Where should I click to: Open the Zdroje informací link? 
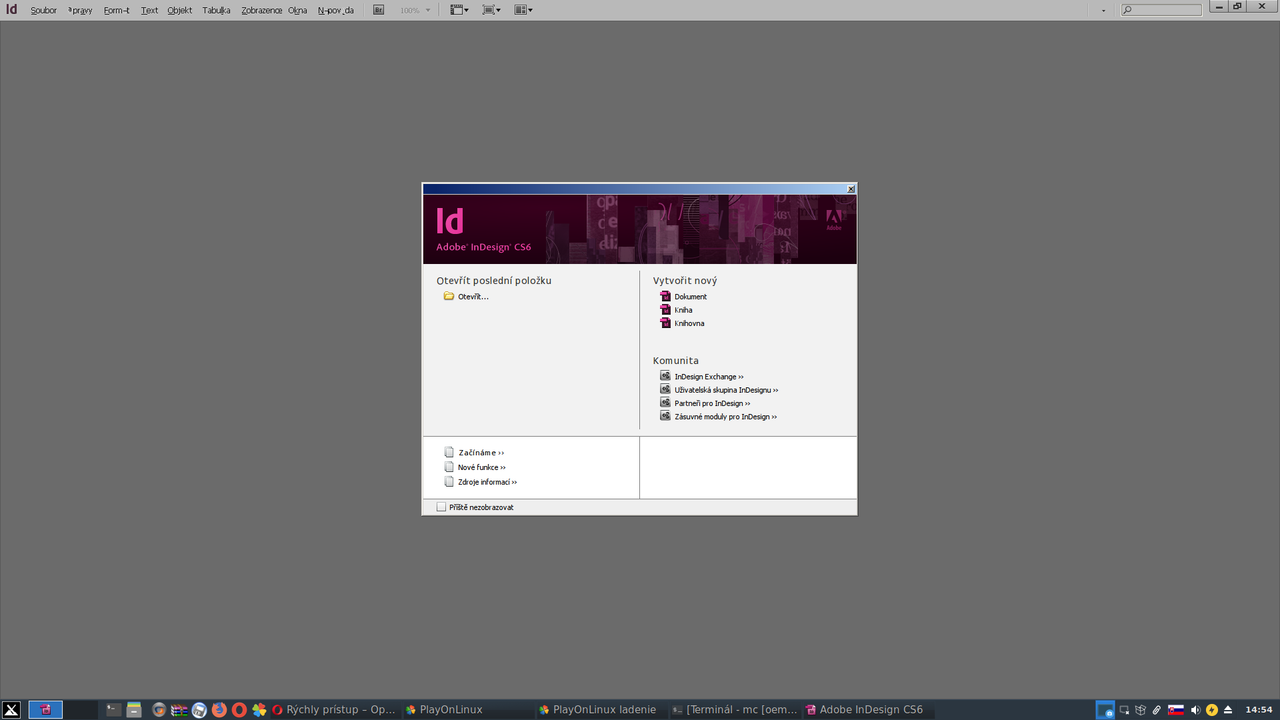pyautogui.click(x=487, y=482)
